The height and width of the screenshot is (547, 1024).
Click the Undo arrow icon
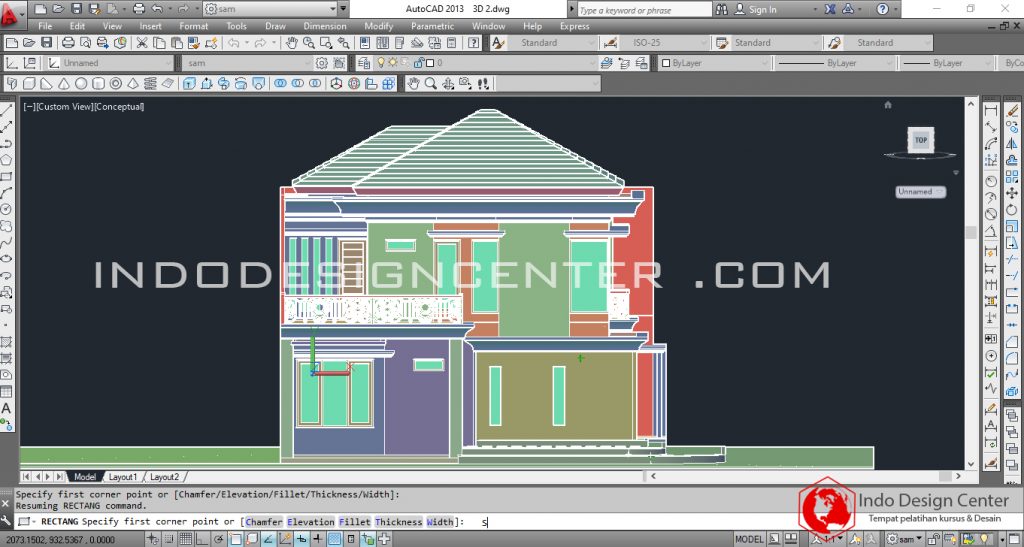tap(233, 43)
